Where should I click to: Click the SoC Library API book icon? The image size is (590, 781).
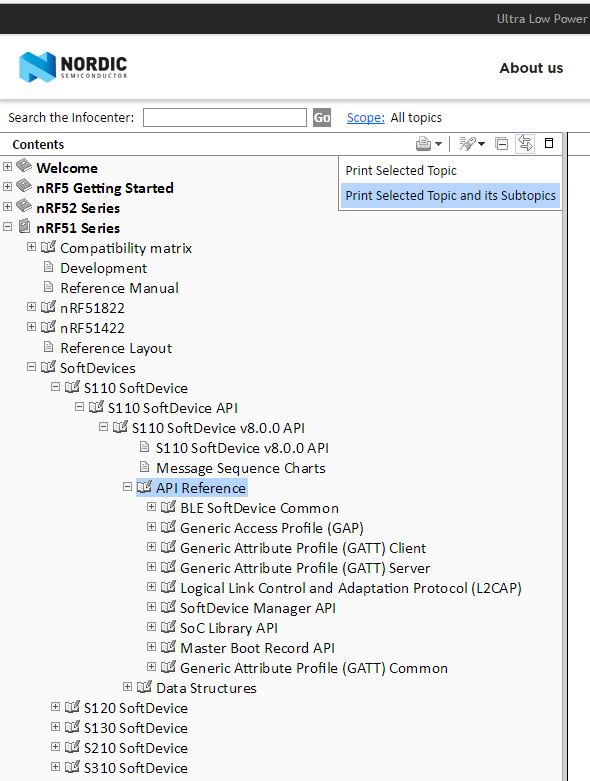click(x=168, y=627)
